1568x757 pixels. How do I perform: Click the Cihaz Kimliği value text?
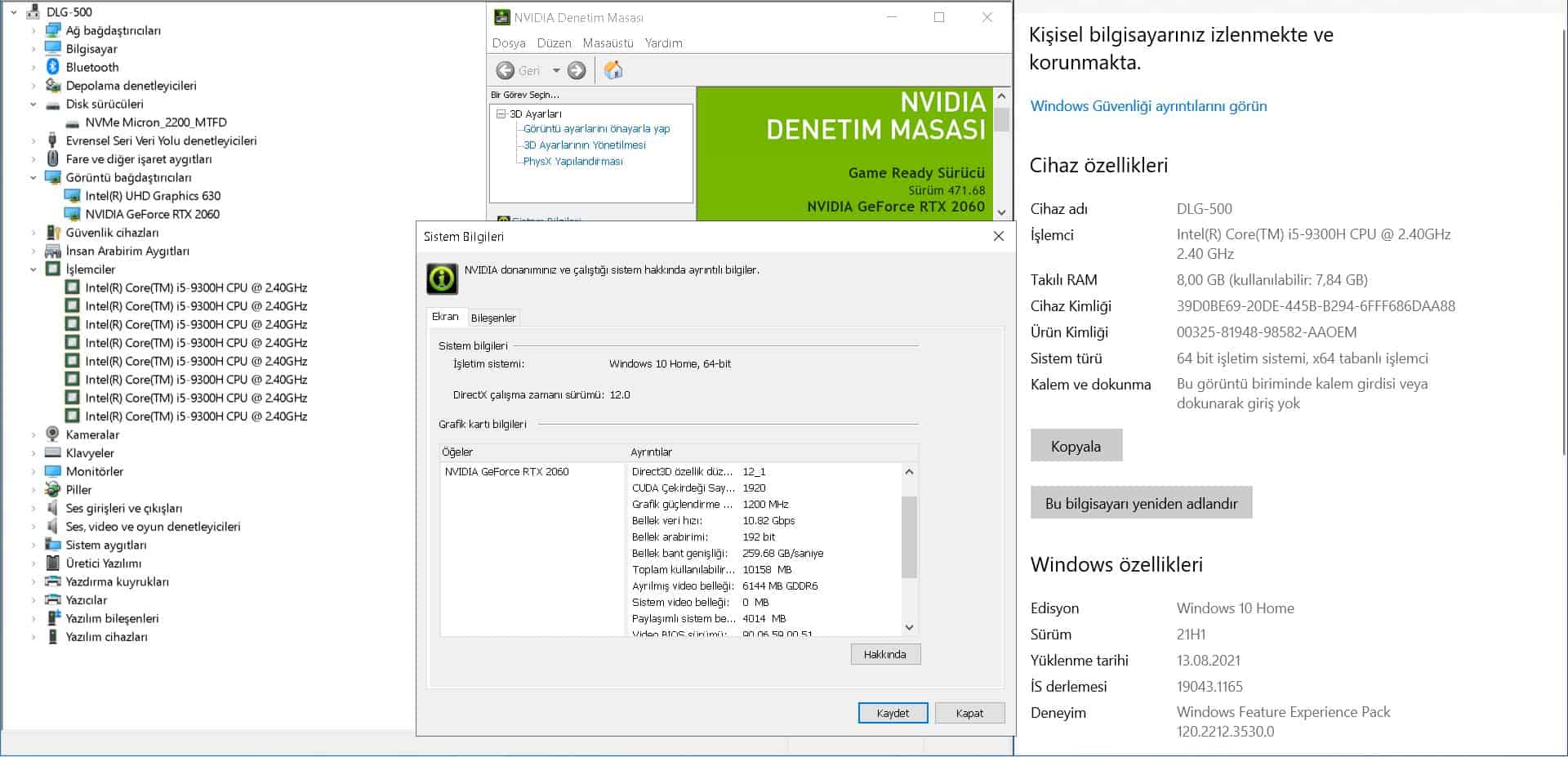pyautogui.click(x=1316, y=306)
